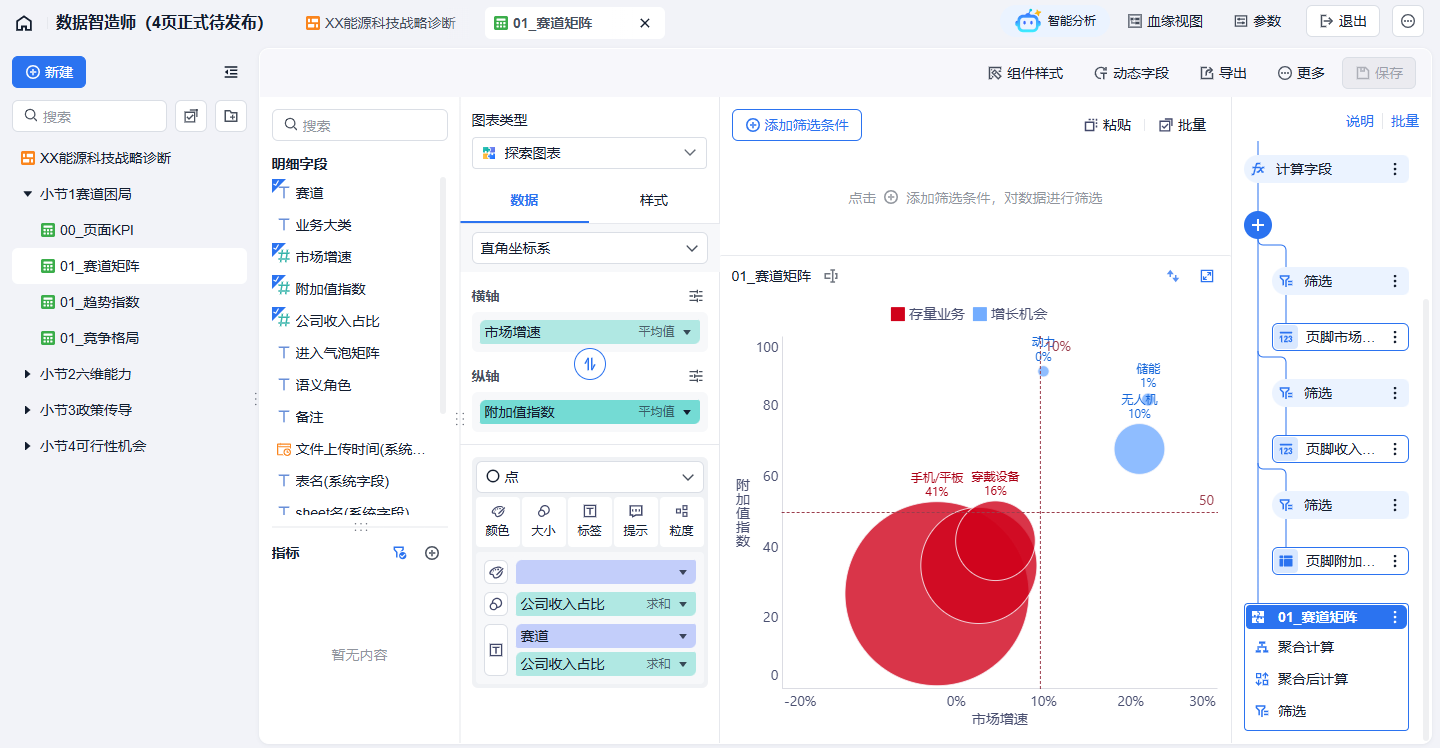Collapse the left sidebar list icon
1440x748 pixels.
coord(231,72)
